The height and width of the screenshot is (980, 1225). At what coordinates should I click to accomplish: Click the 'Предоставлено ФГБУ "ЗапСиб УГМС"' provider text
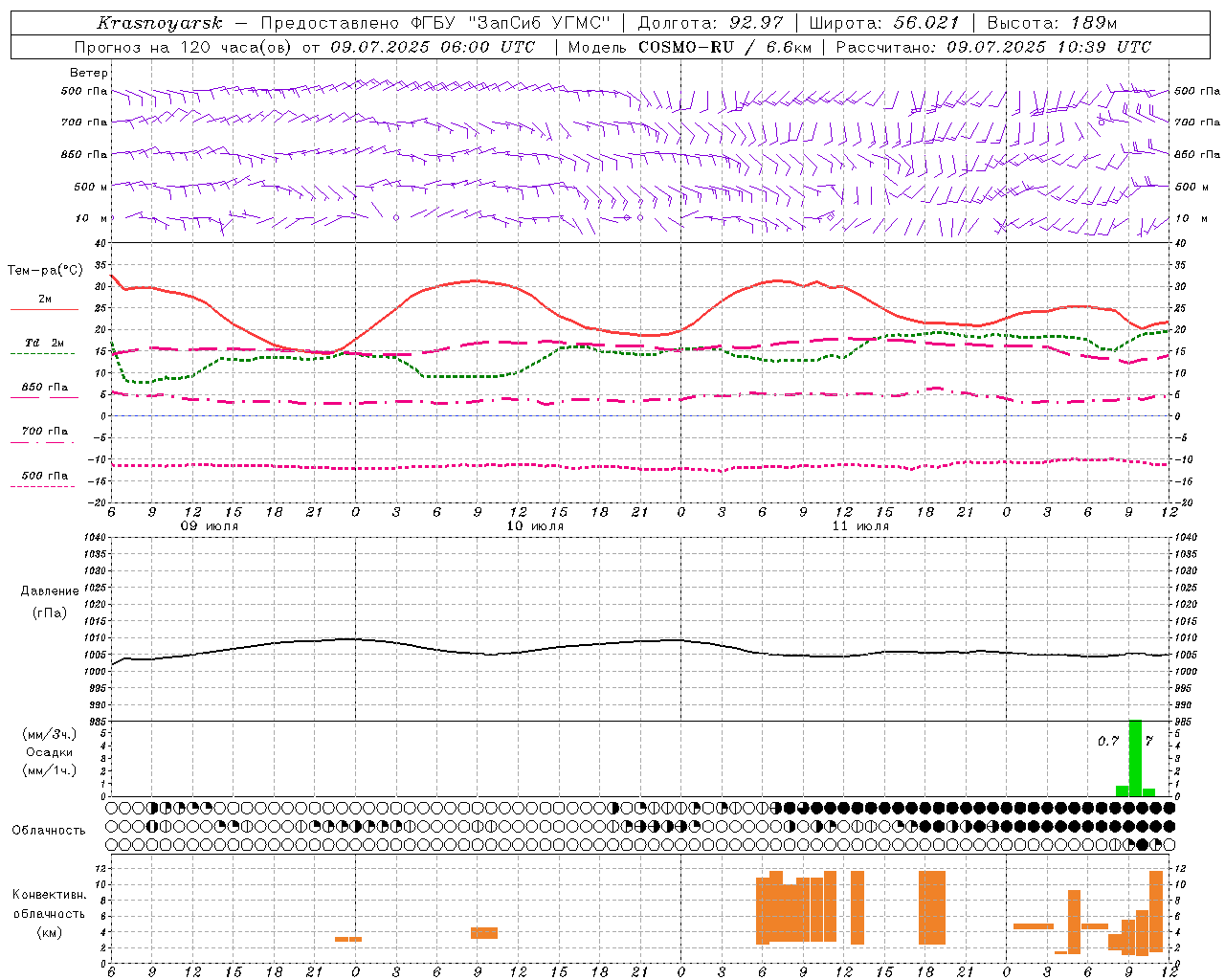(x=435, y=23)
